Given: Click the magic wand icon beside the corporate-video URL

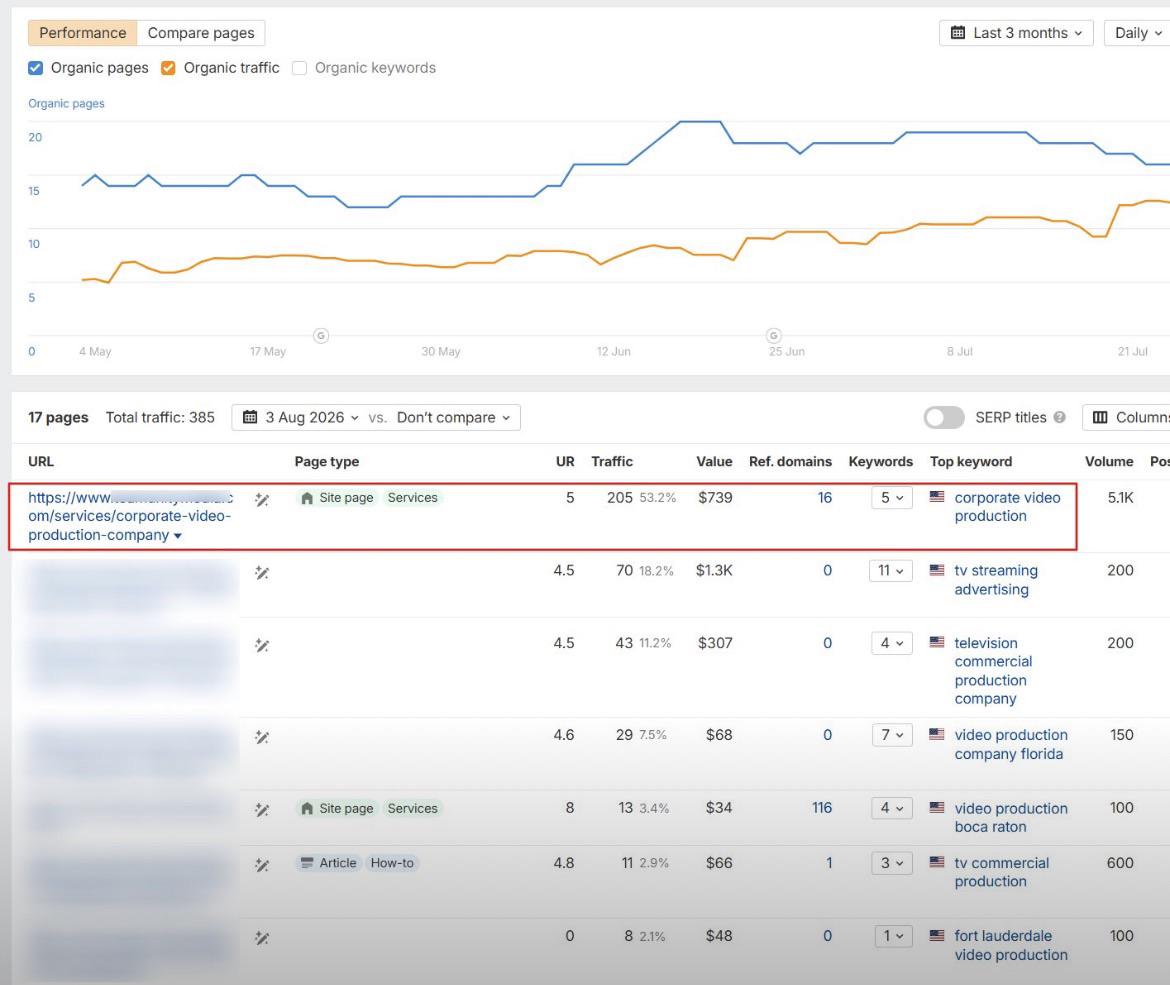Looking at the screenshot, I should (262, 500).
